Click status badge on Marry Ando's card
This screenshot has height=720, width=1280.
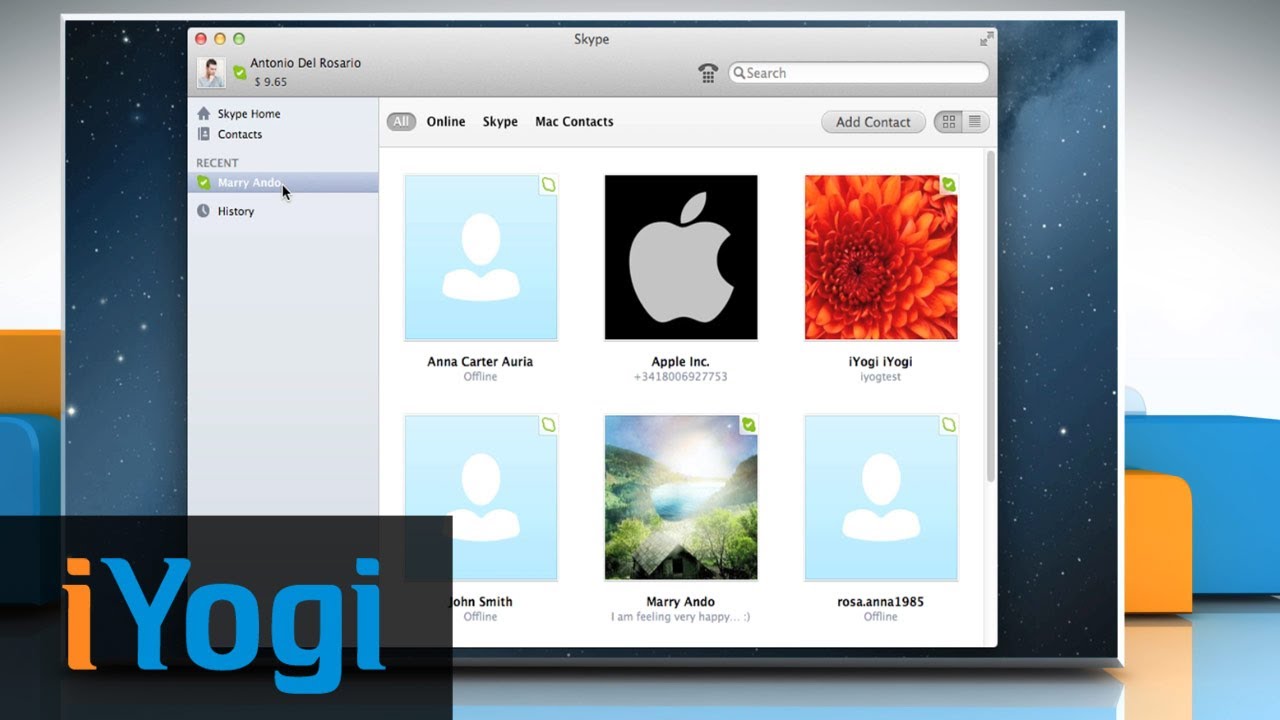[748, 425]
